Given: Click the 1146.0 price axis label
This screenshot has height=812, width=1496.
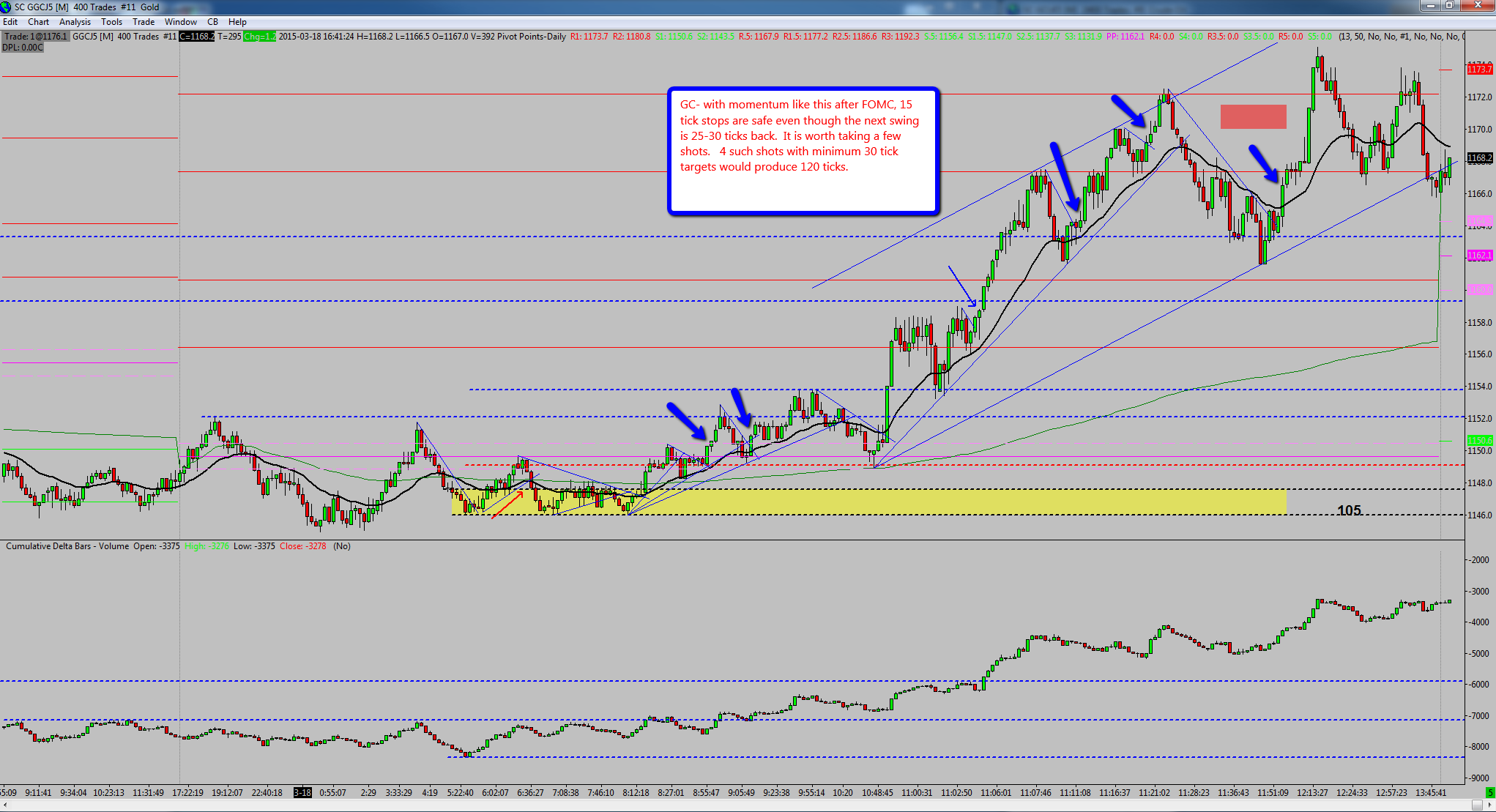Looking at the screenshot, I should coord(1480,515).
